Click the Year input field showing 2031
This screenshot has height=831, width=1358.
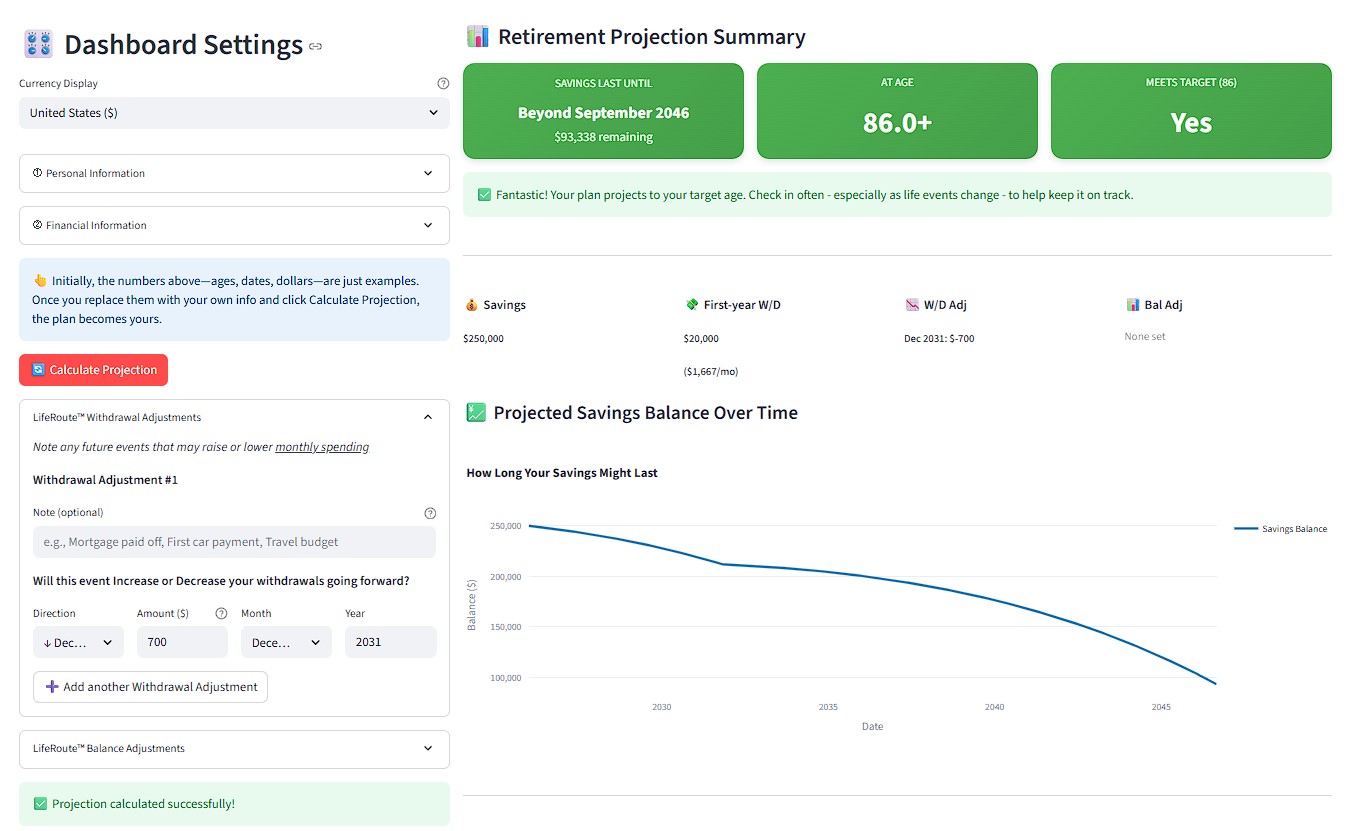(390, 643)
